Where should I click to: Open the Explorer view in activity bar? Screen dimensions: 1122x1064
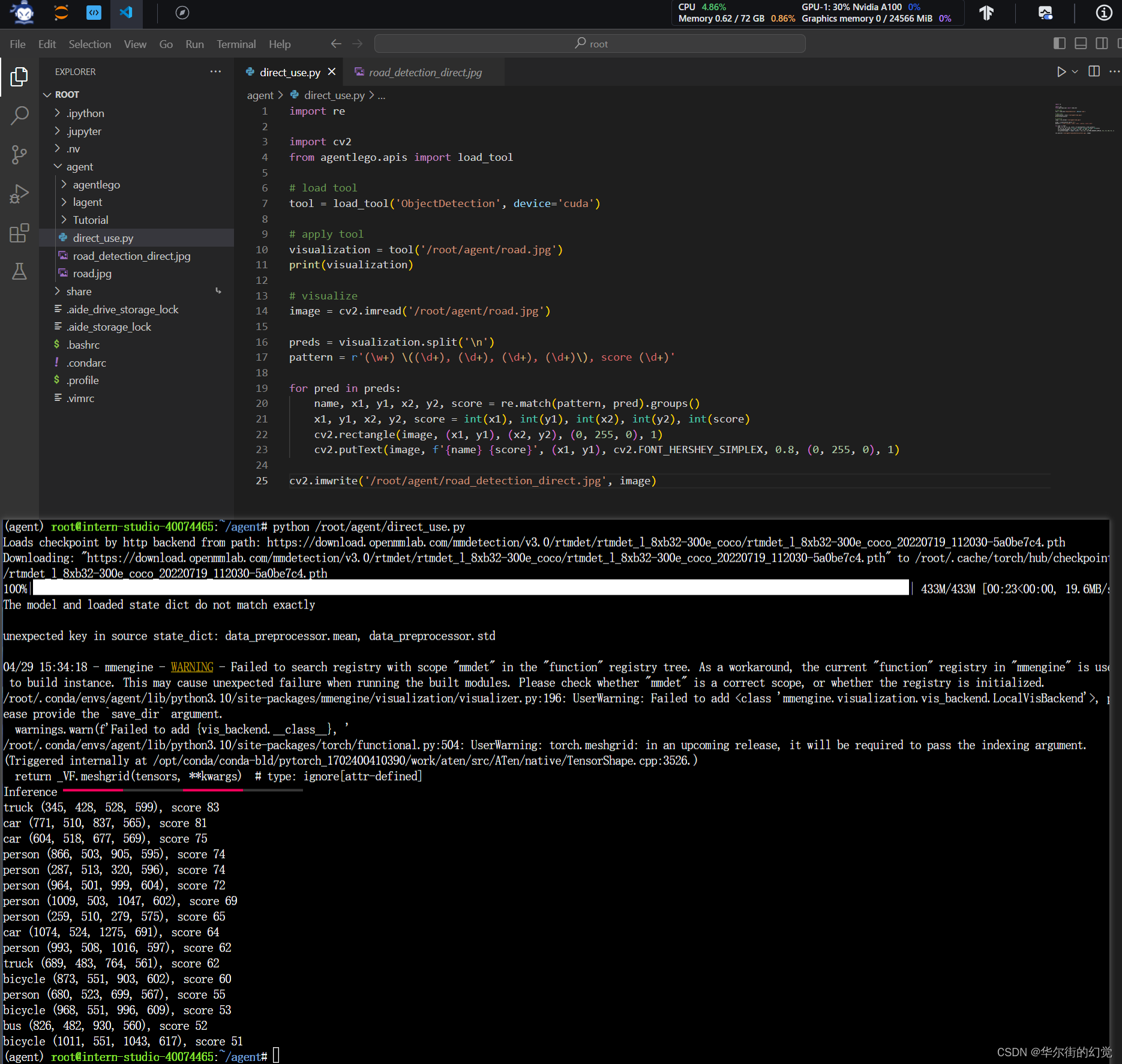19,76
